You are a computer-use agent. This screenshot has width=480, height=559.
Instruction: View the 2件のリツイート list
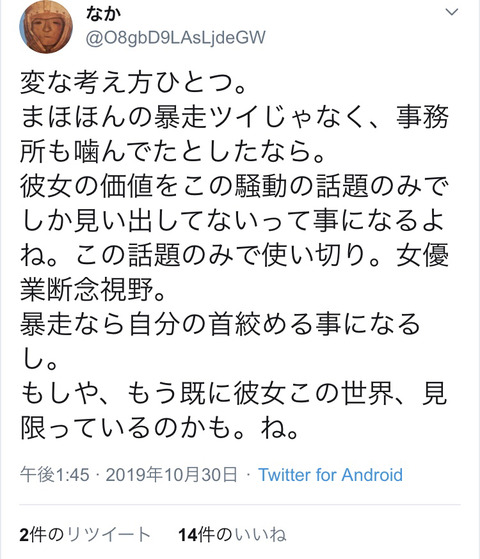[85, 535]
